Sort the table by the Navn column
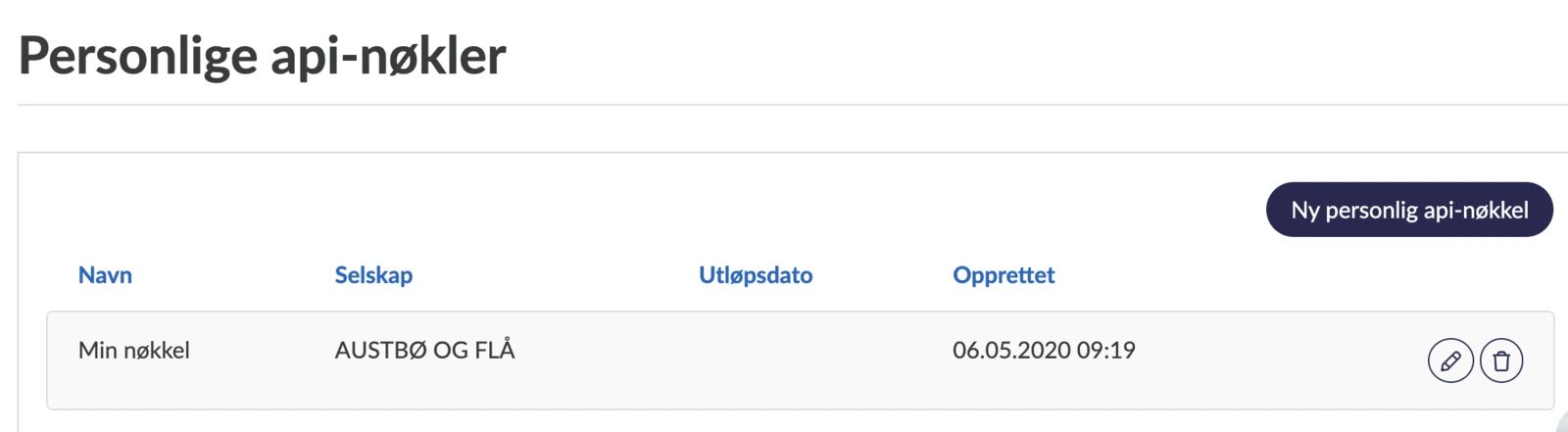This screenshot has width=1568, height=432. coord(105,275)
